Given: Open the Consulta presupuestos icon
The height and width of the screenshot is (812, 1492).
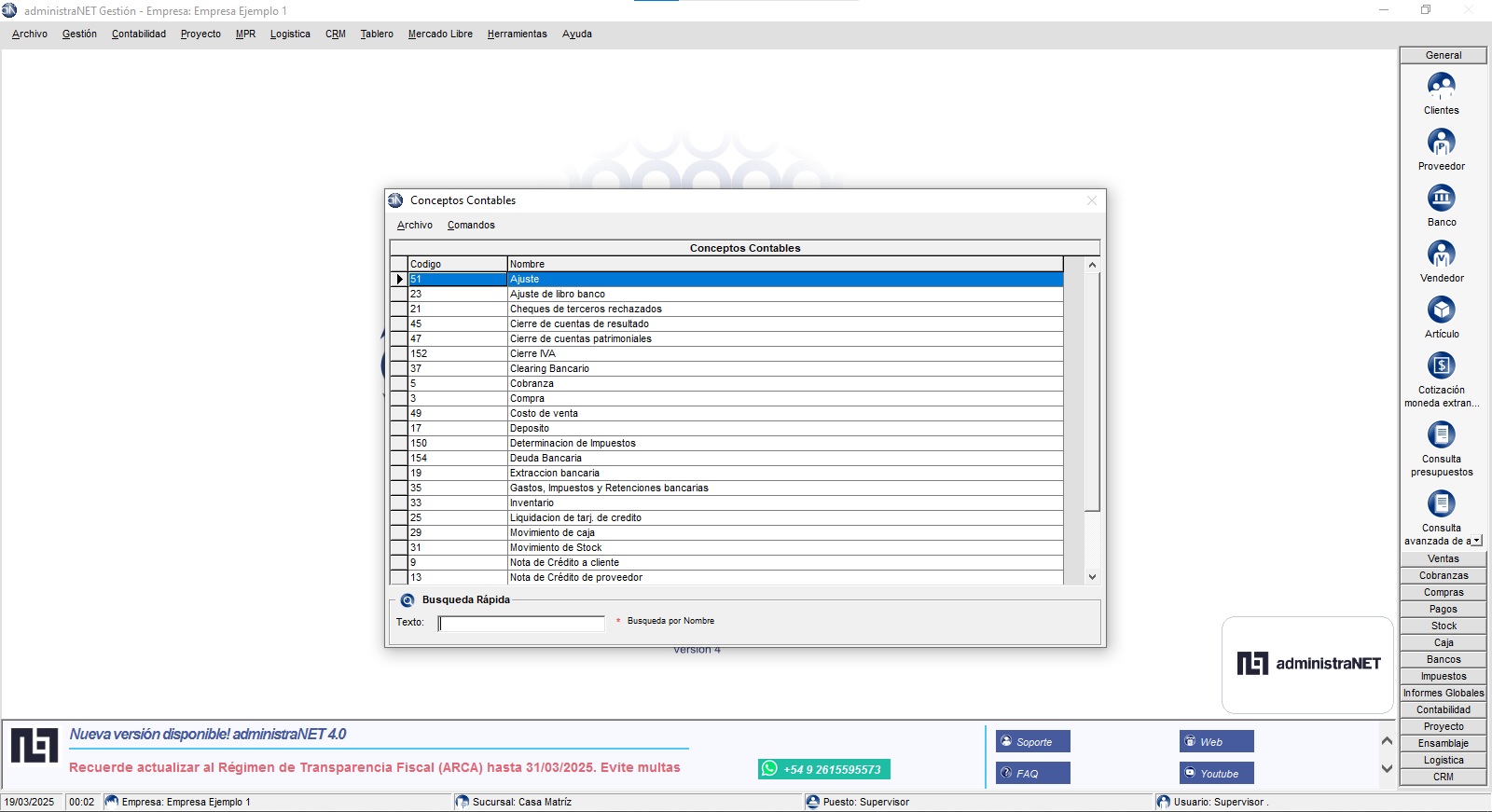Looking at the screenshot, I should pyautogui.click(x=1441, y=435).
